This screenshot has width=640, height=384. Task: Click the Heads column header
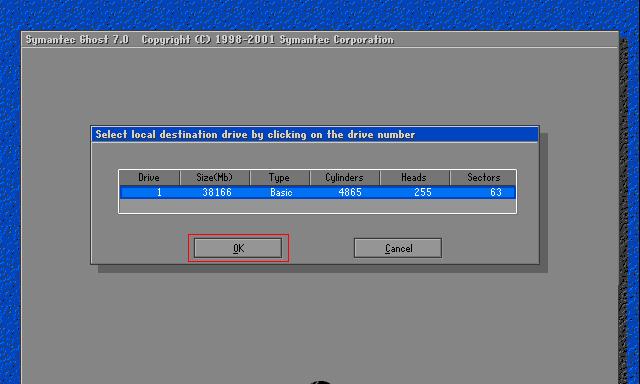click(414, 178)
